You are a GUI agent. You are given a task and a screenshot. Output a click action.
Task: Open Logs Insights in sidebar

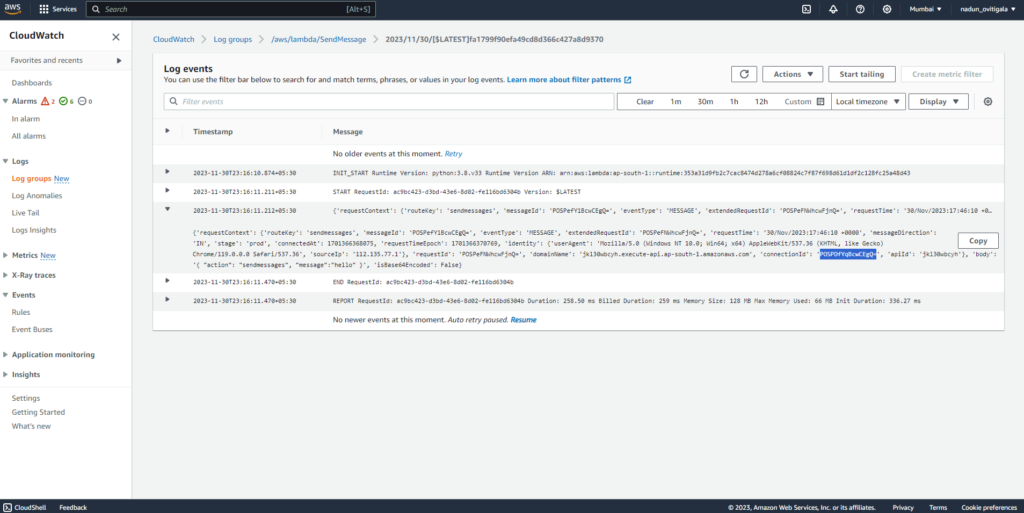(34, 230)
